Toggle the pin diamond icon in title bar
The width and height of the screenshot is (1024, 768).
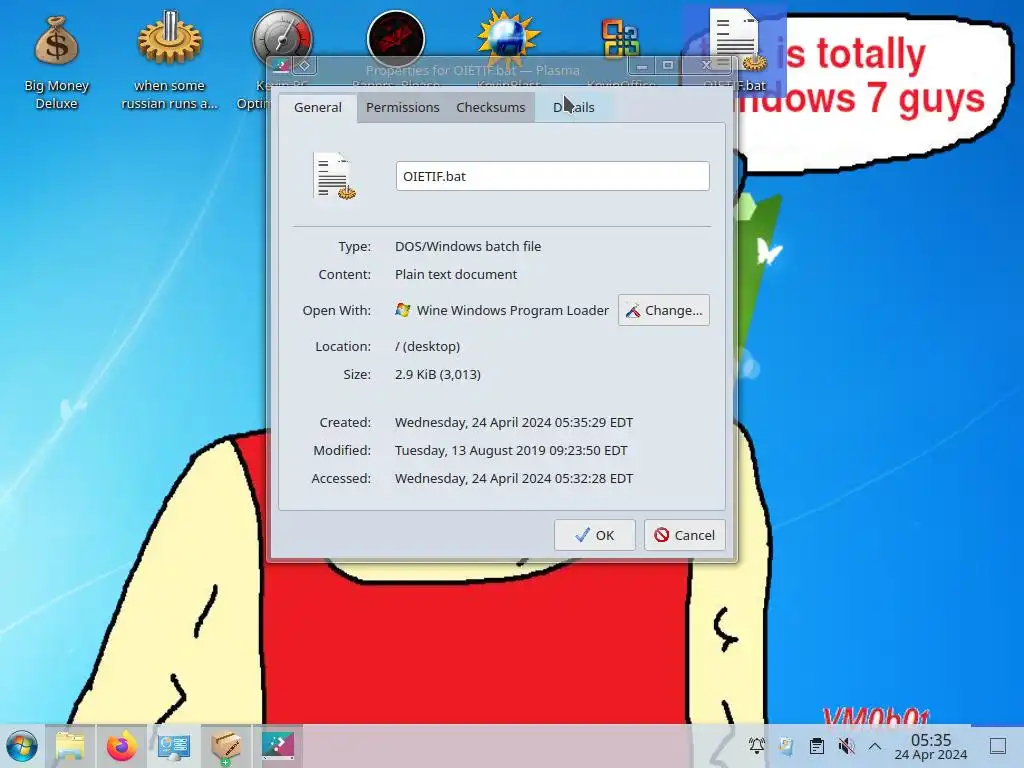304,65
